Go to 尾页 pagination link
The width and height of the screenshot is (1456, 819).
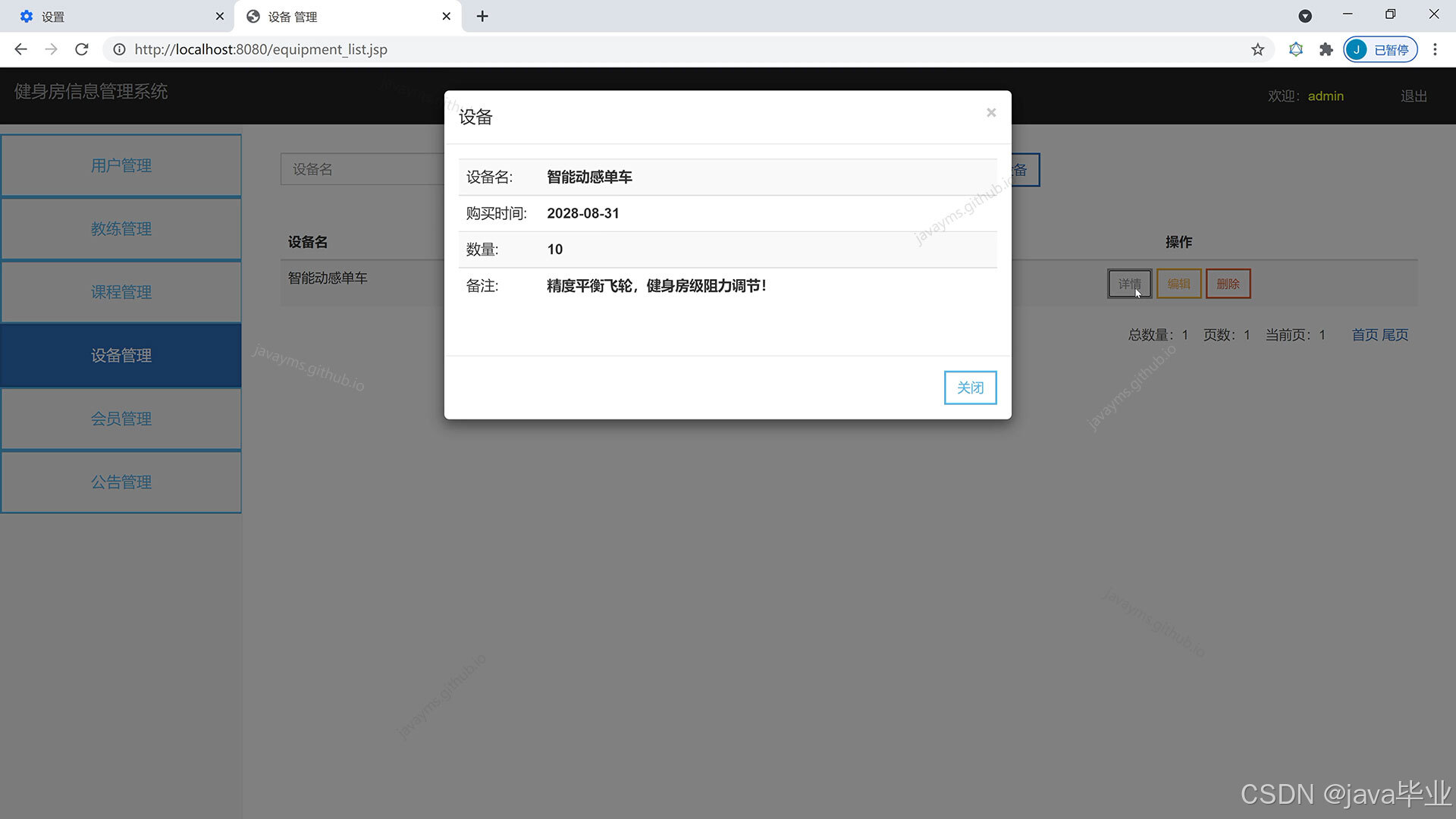(x=1395, y=334)
